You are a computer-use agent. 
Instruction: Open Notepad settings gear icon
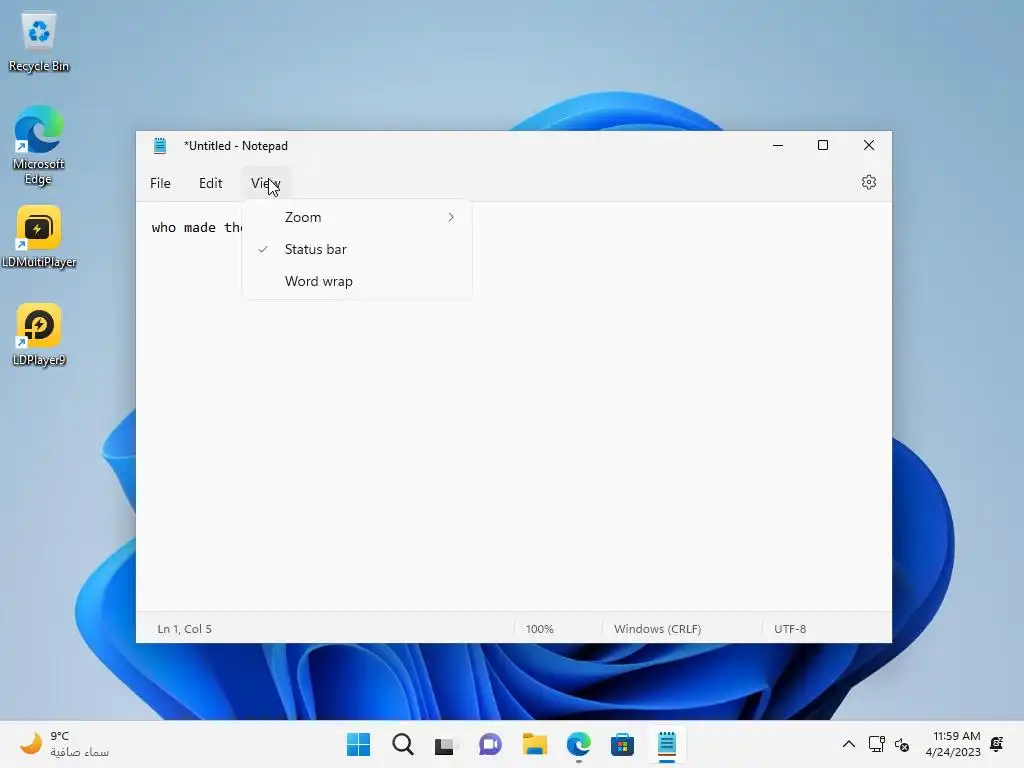tap(869, 182)
